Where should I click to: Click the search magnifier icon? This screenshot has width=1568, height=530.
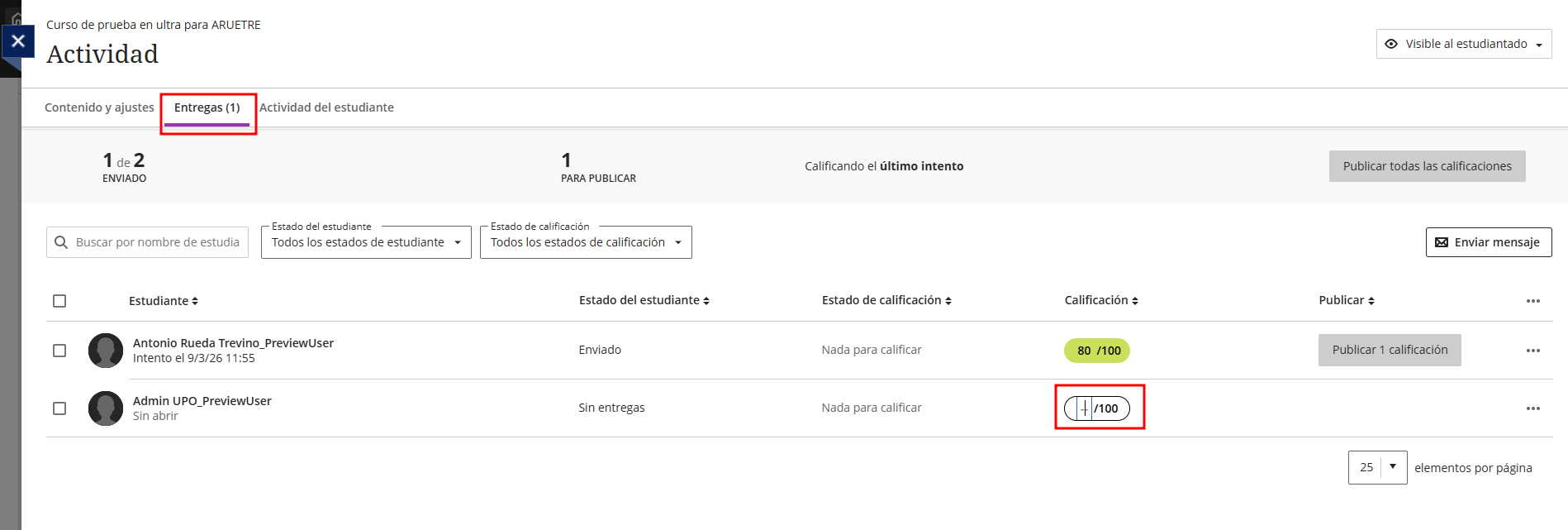point(61,242)
